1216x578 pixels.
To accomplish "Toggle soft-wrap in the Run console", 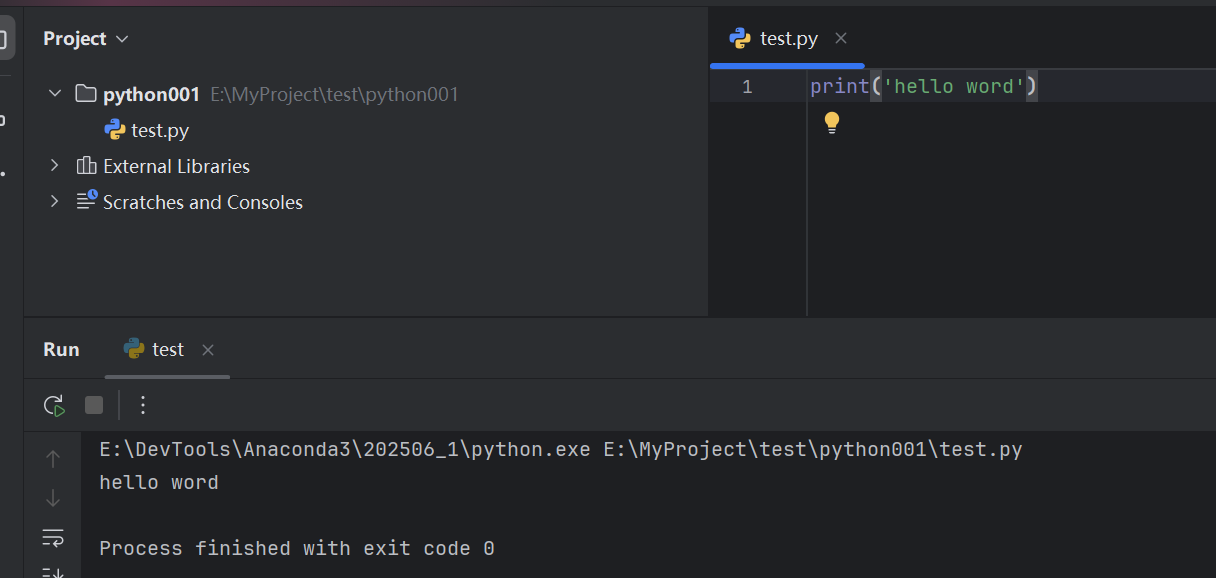I will [53, 537].
